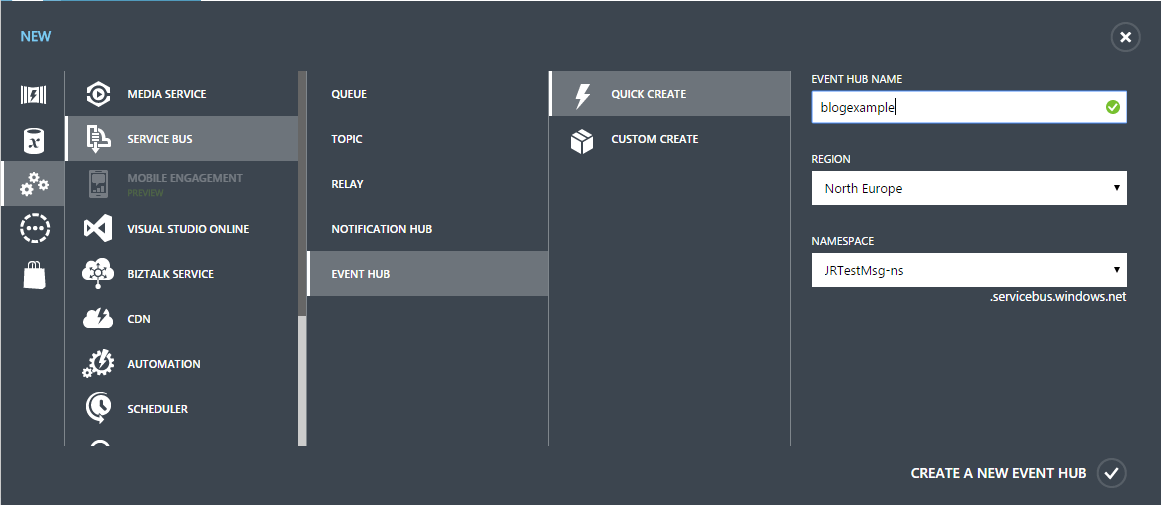1161x505 pixels.
Task: Select the Data Services database icon
Action: (x=33, y=140)
